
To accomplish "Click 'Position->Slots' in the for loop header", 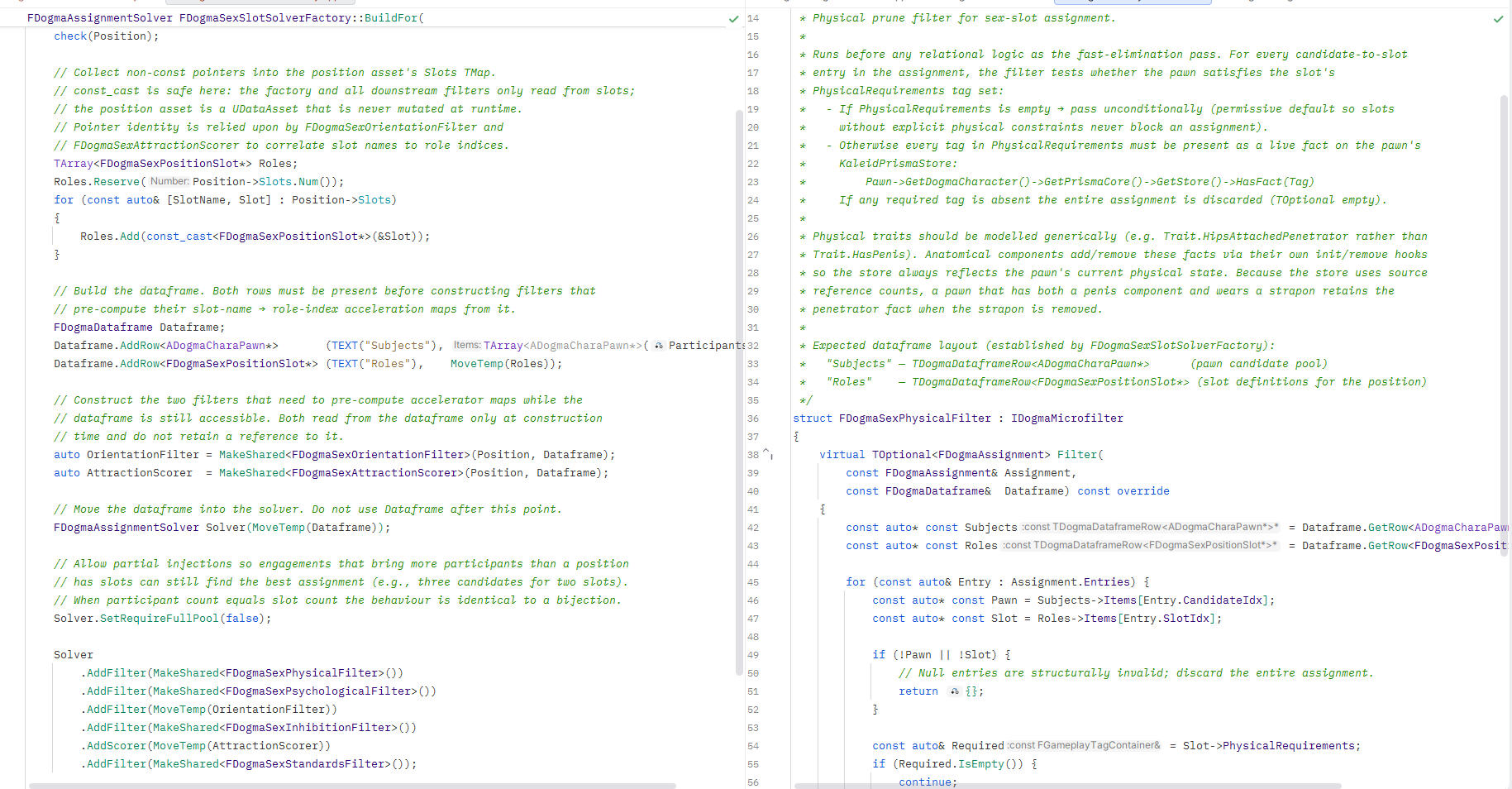I will coord(341,200).
